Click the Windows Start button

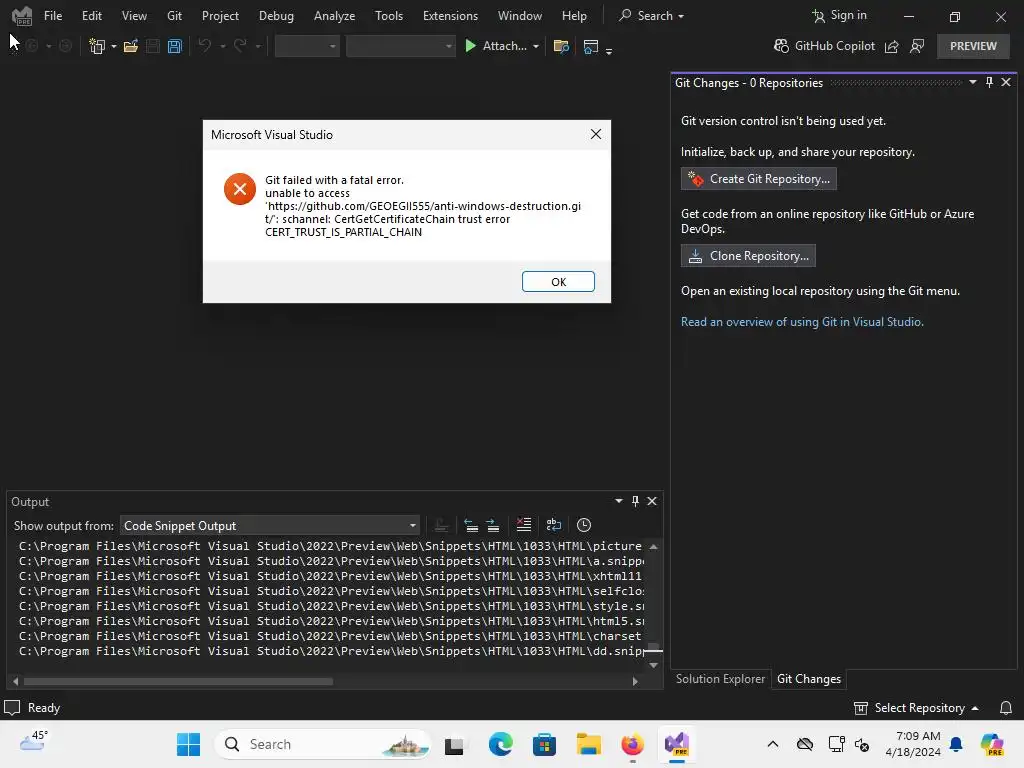189,744
